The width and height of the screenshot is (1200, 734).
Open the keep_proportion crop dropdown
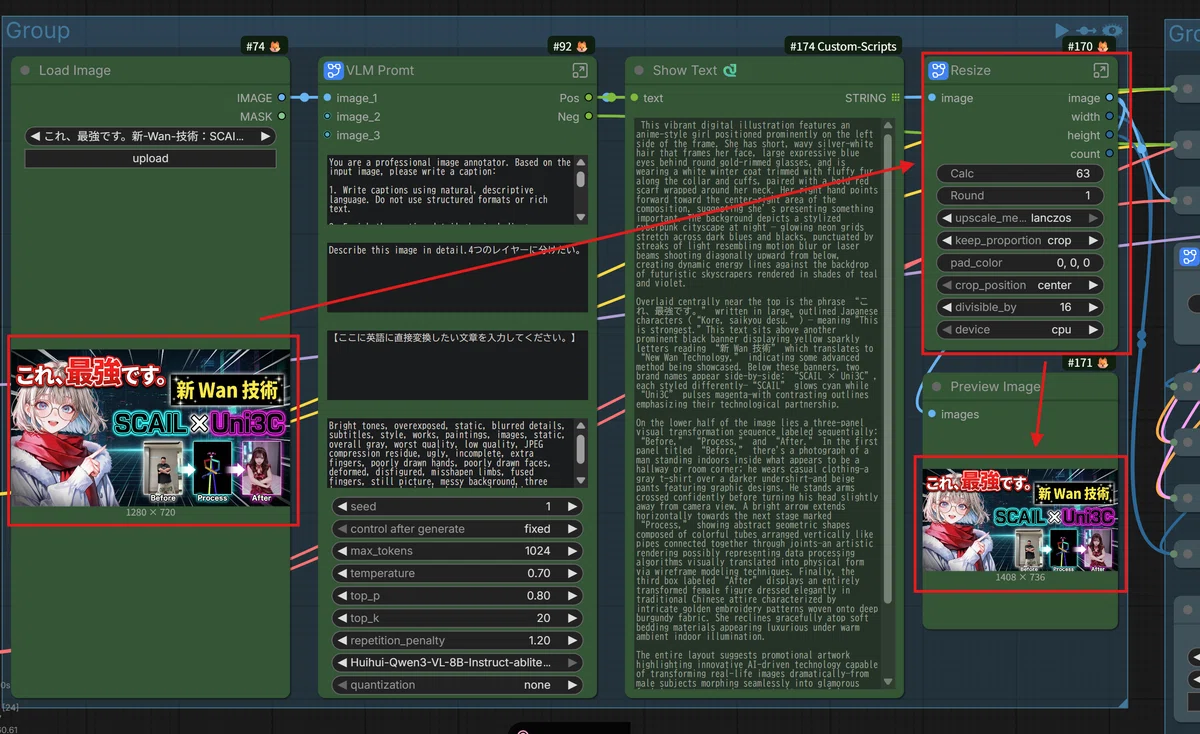coord(1020,240)
